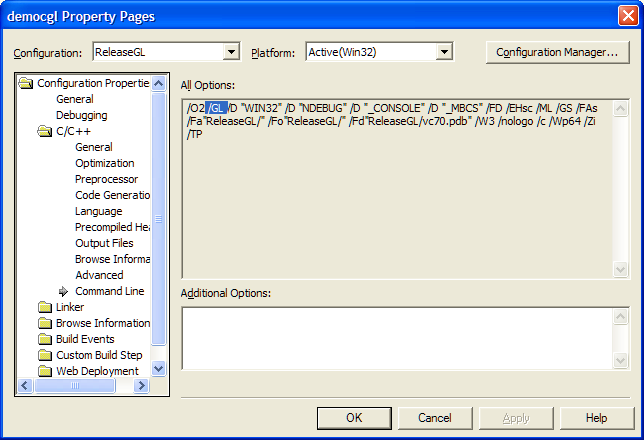The image size is (644, 440).
Task: Click inside the Additional Options text box
Action: pyautogui.click(x=398, y=339)
